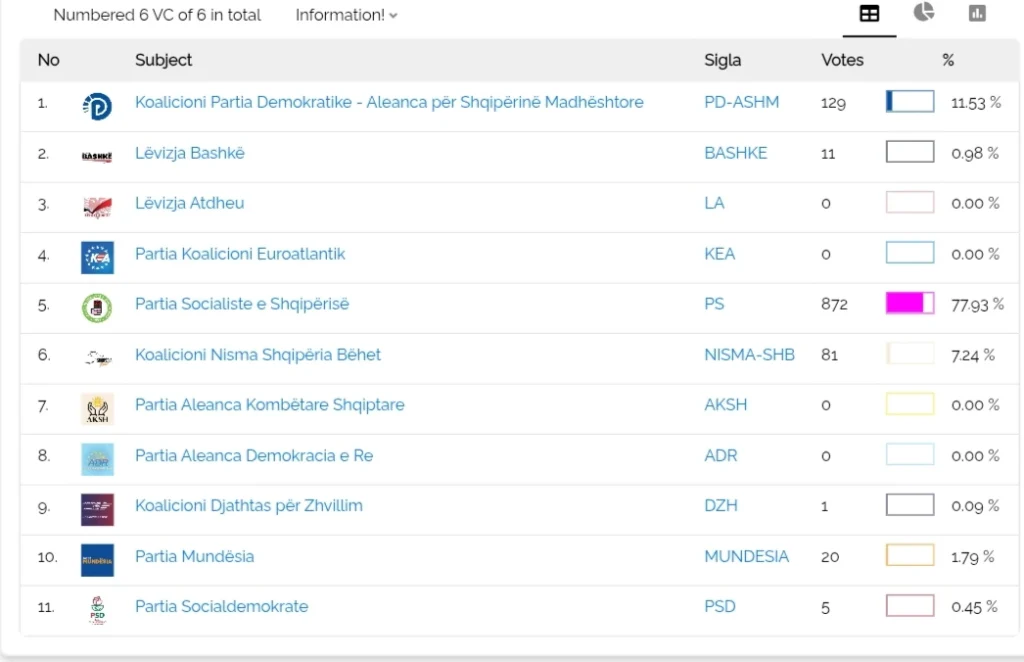Click the PSD rose logo
The image size is (1024, 662).
pos(97,609)
